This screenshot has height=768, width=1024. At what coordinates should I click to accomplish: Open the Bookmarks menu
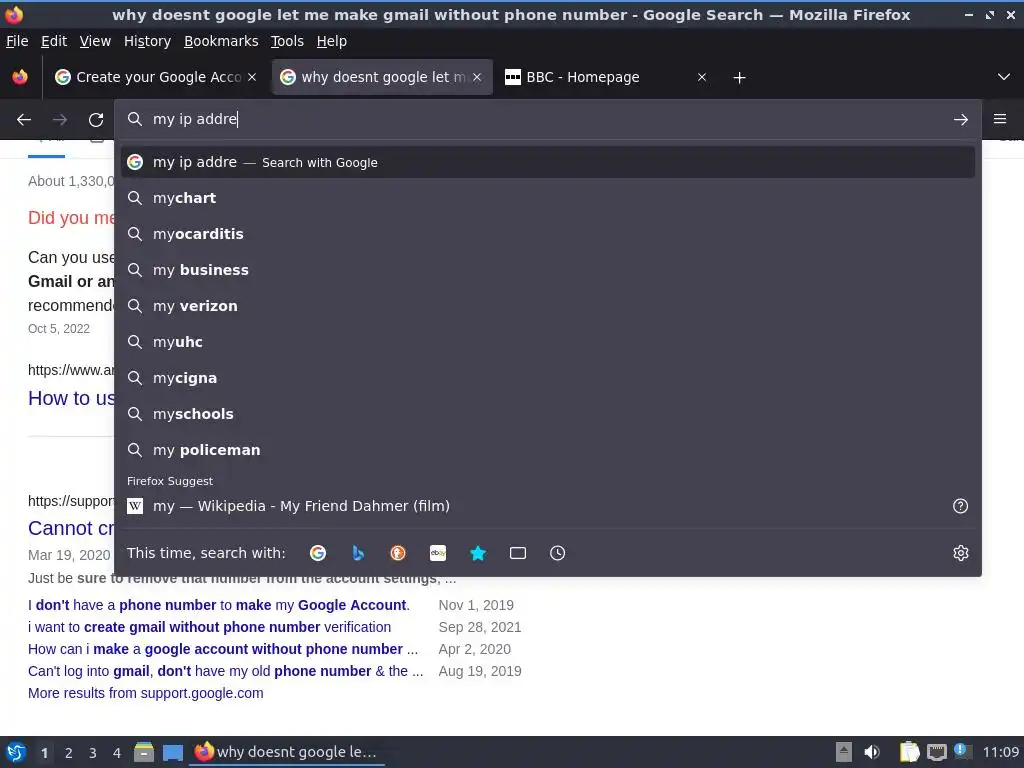point(221,41)
